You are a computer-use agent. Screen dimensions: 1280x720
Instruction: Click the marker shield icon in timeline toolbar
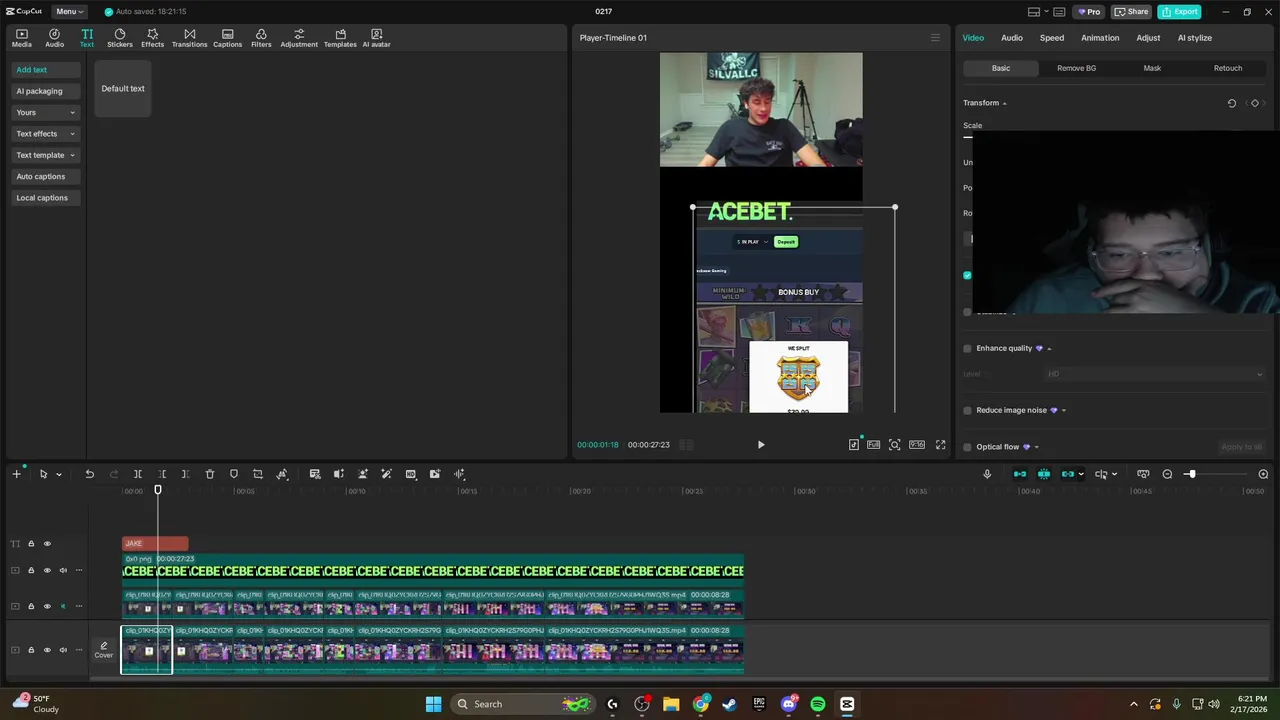click(x=234, y=474)
